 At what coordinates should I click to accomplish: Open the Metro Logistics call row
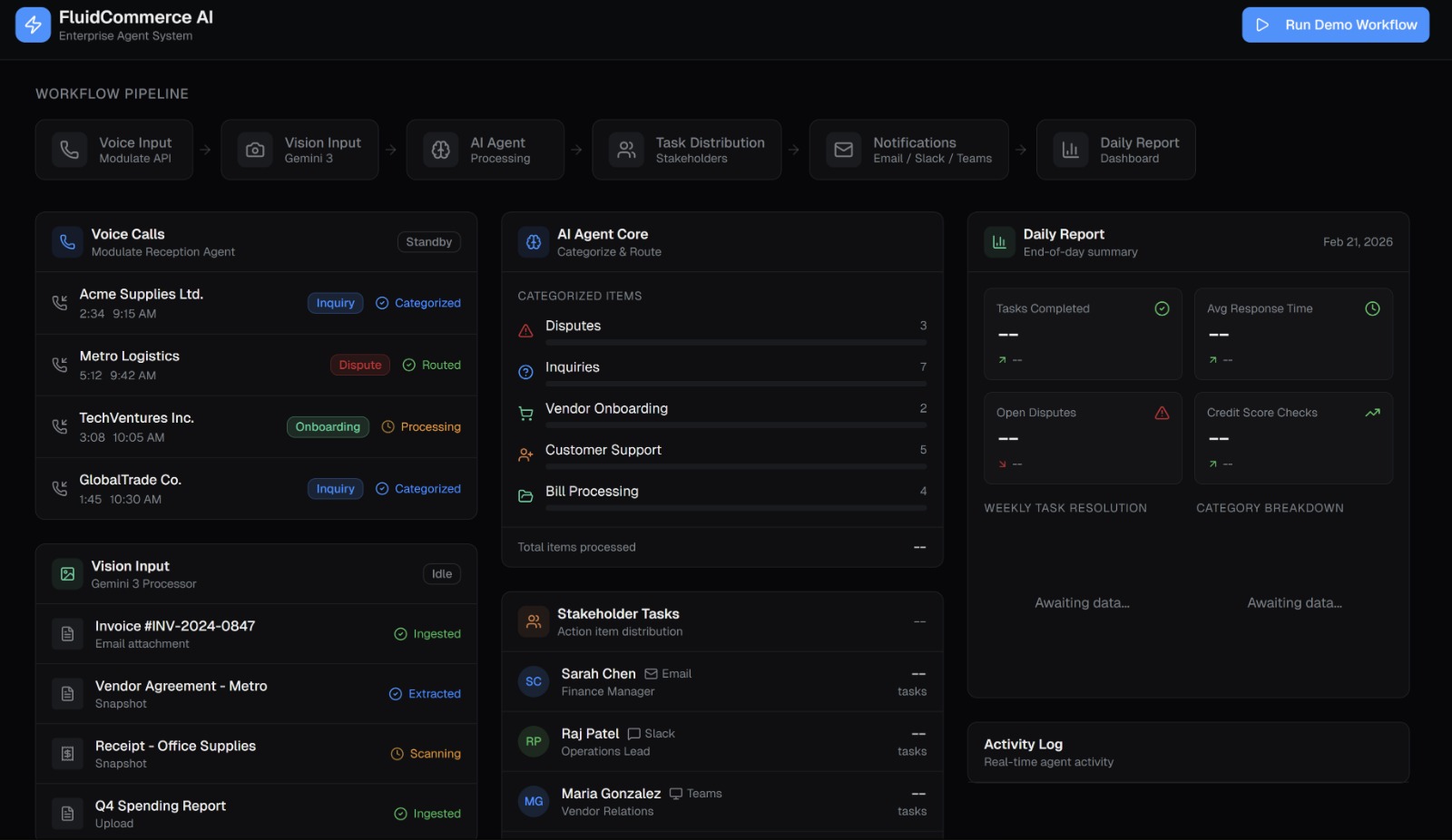coord(256,365)
